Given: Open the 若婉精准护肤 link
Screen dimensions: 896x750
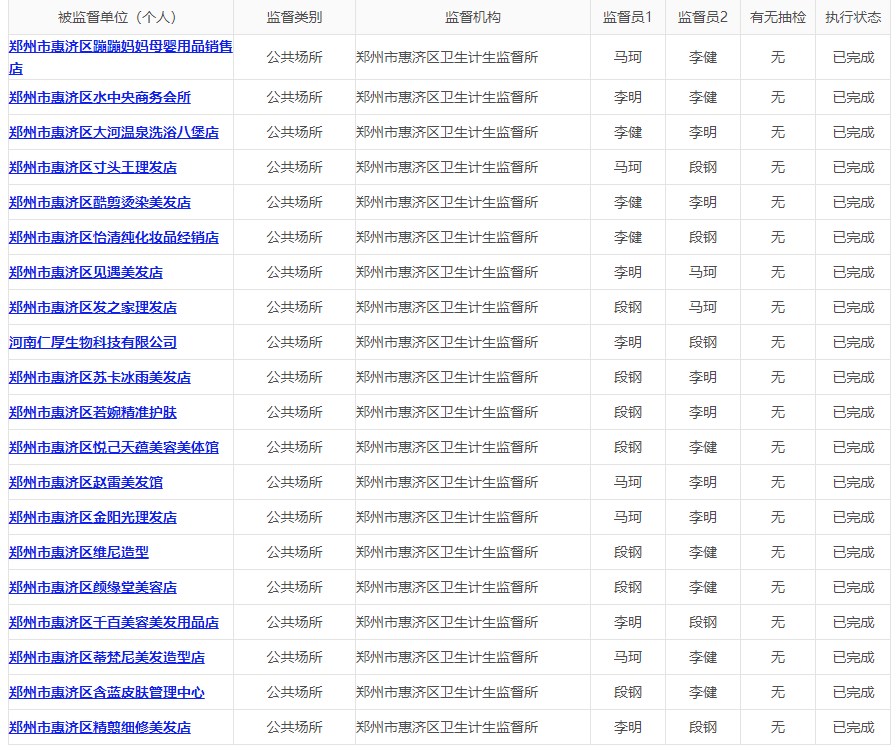Looking at the screenshot, I should 93,412.
